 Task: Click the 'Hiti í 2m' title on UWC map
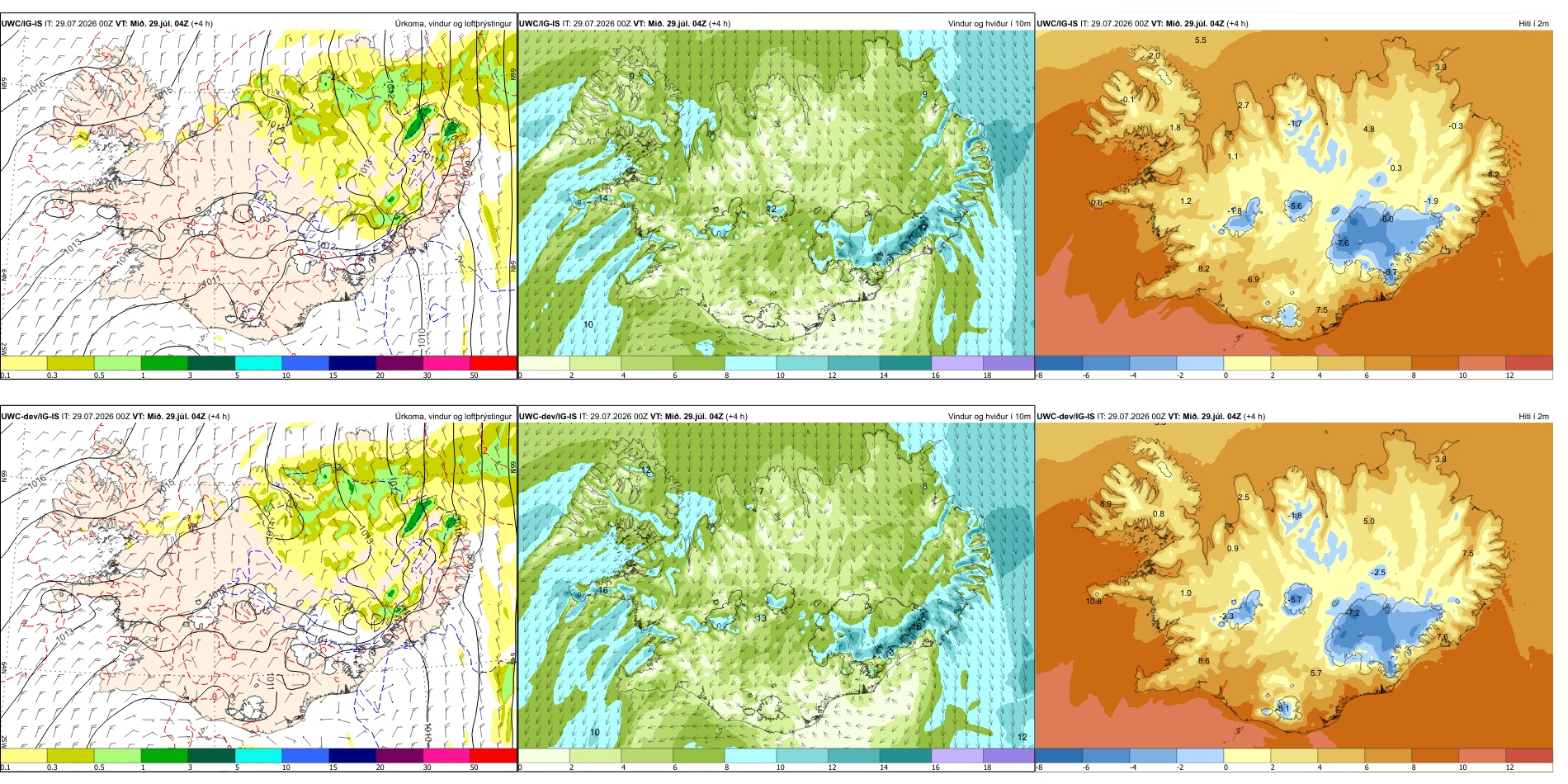(x=1533, y=24)
